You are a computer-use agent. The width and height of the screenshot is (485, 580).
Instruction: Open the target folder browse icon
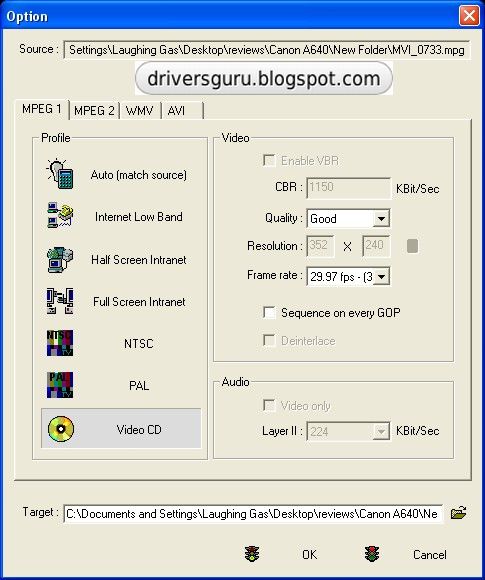pos(459,513)
